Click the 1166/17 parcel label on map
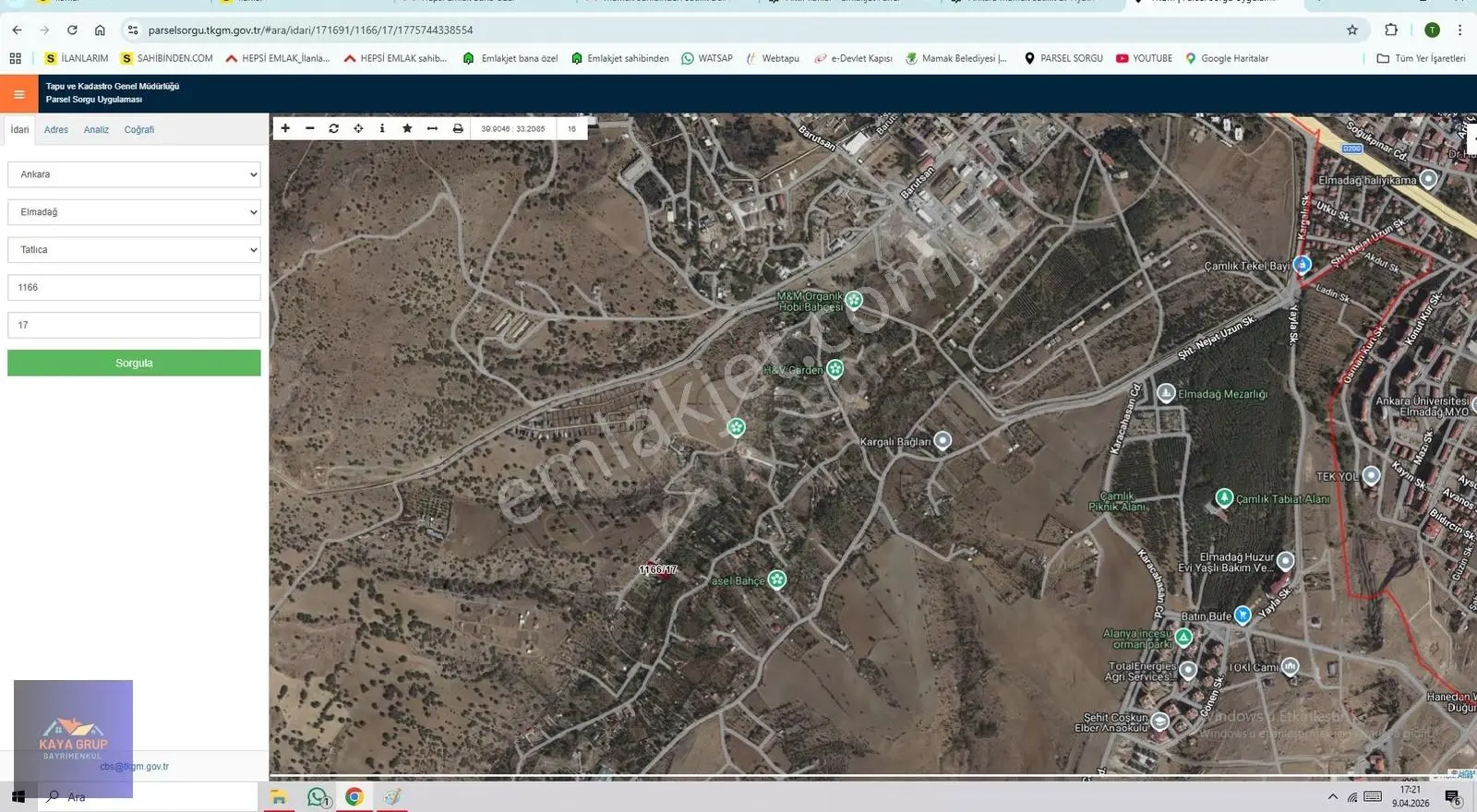The width and height of the screenshot is (1477, 812). pyautogui.click(x=658, y=569)
